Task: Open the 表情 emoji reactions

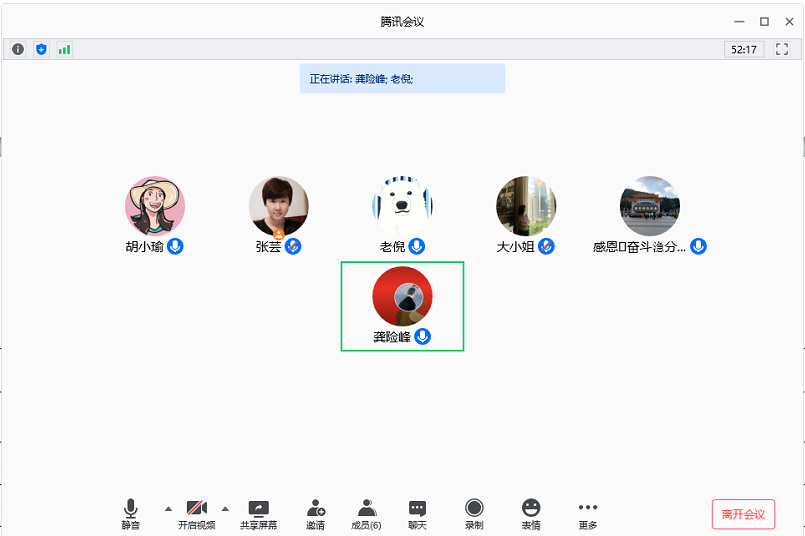Action: coord(531,514)
